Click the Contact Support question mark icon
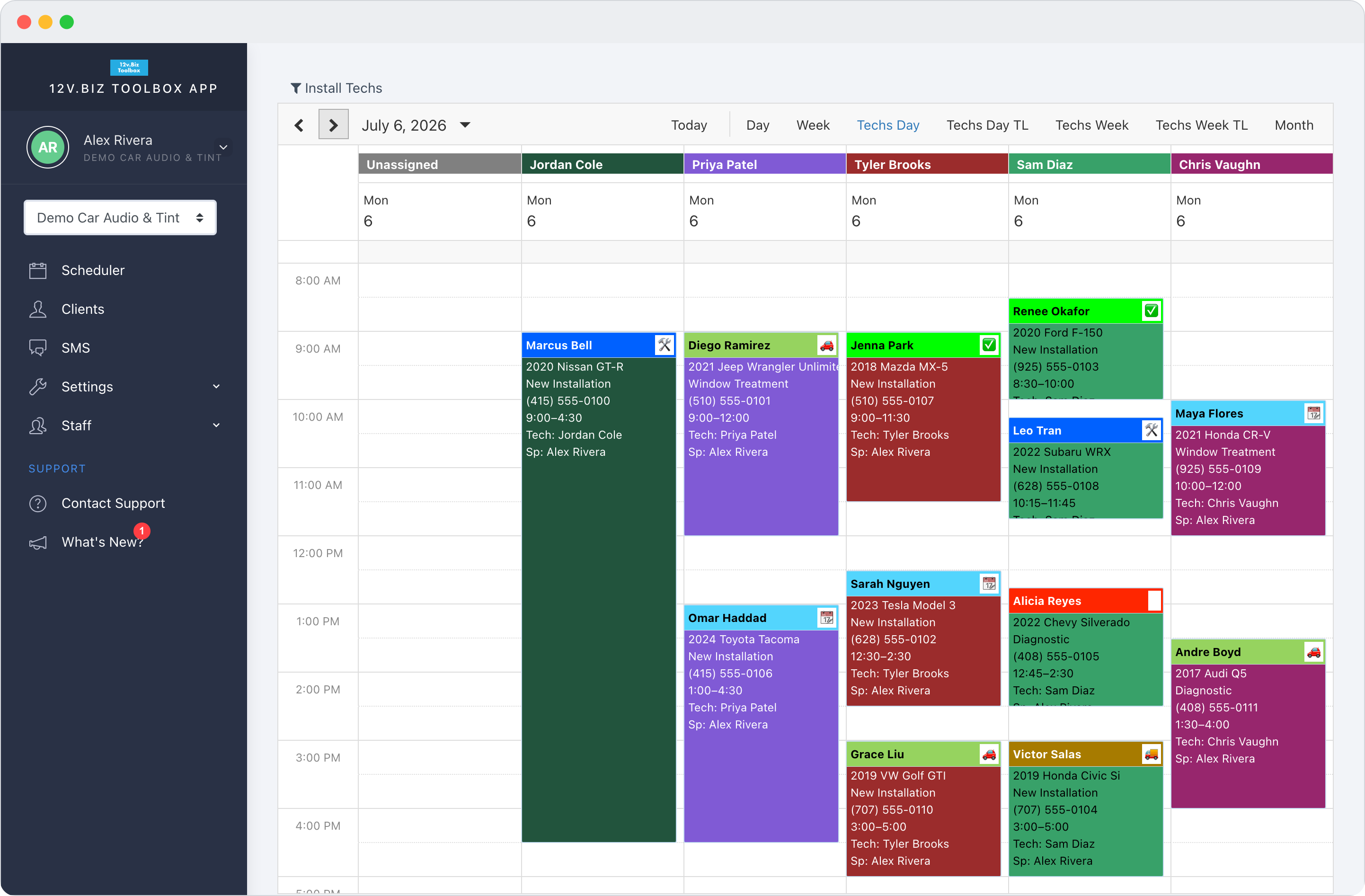1365x896 pixels. point(38,503)
